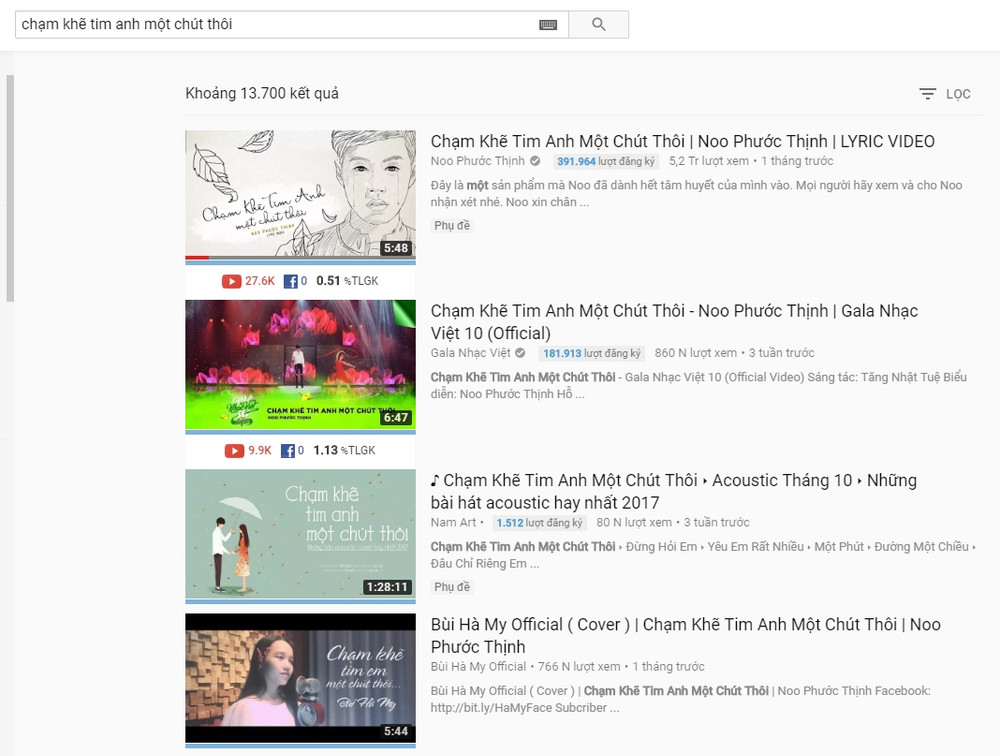Image resolution: width=1000 pixels, height=756 pixels.
Task: Open the Gala Nhạc Việt 10 performance thumbnail
Action: [300, 366]
